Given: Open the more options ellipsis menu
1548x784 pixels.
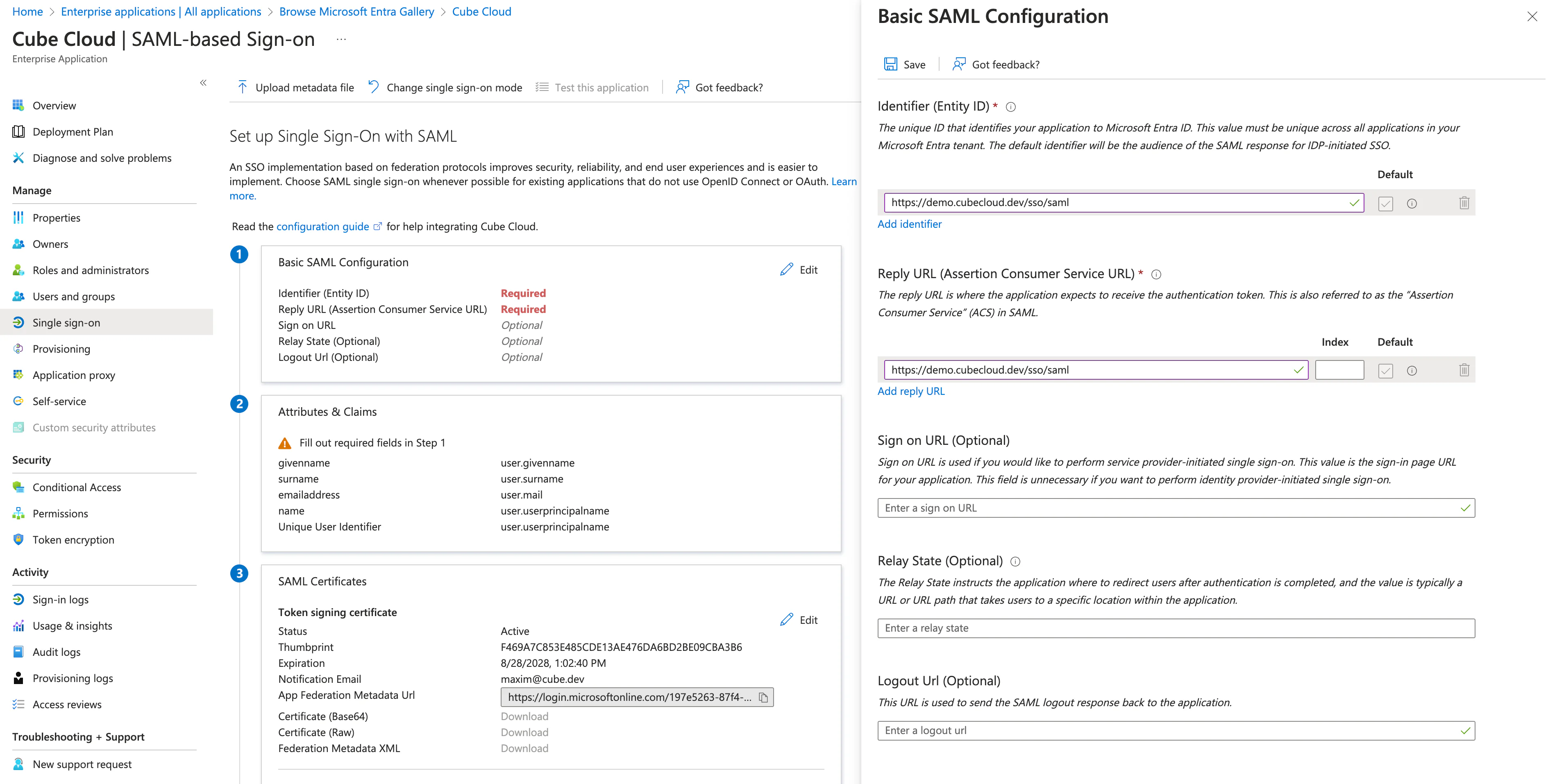Looking at the screenshot, I should pos(341,40).
